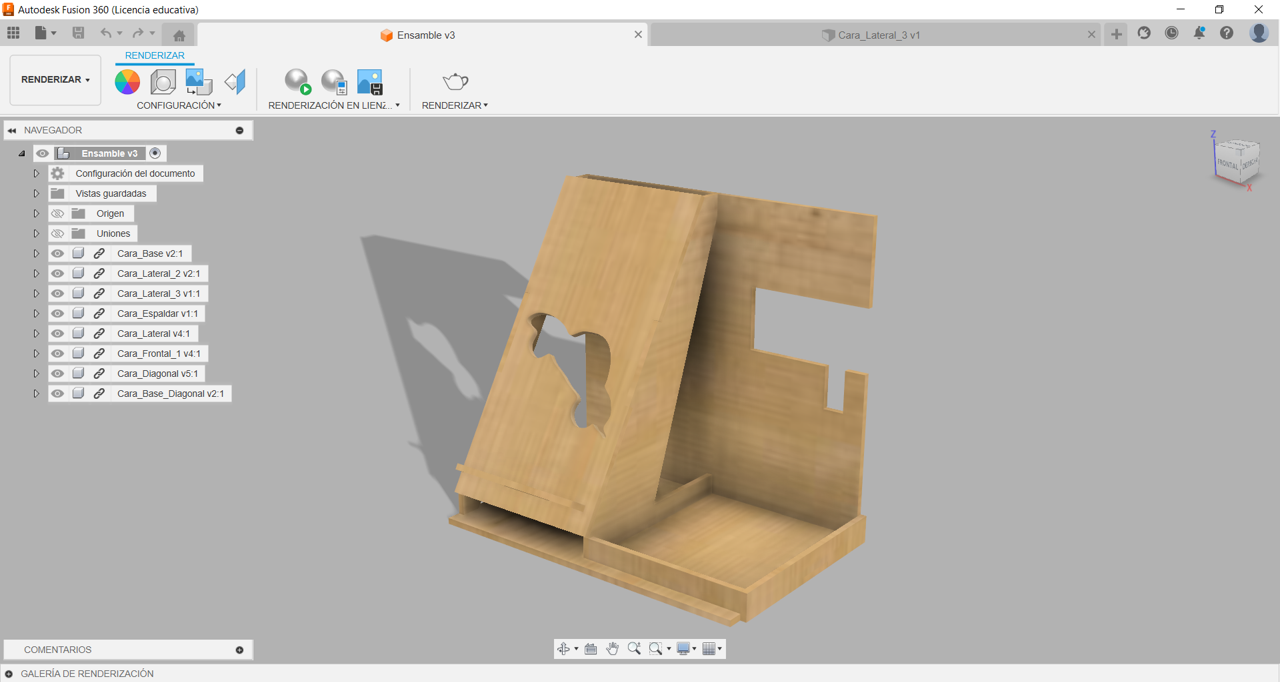This screenshot has width=1280, height=682.
Task: Select the RENDERIZAR ribbon tab
Action: pos(154,56)
